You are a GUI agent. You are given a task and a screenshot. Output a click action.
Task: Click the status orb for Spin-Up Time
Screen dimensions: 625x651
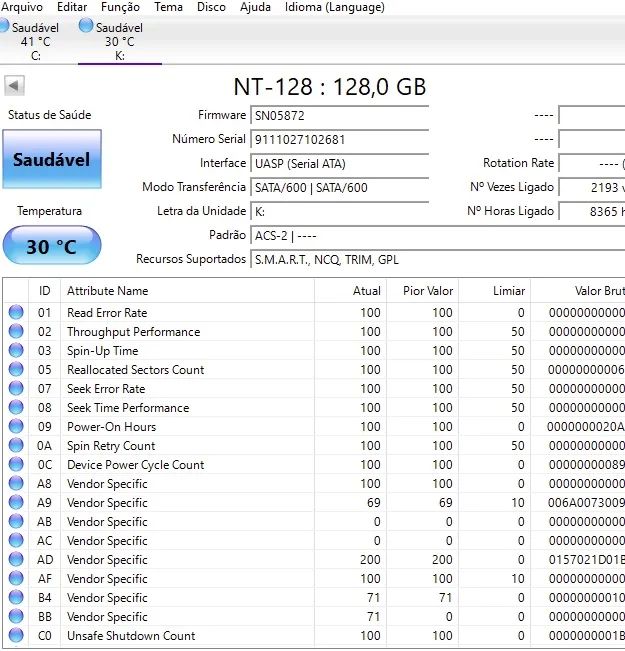tap(16, 350)
